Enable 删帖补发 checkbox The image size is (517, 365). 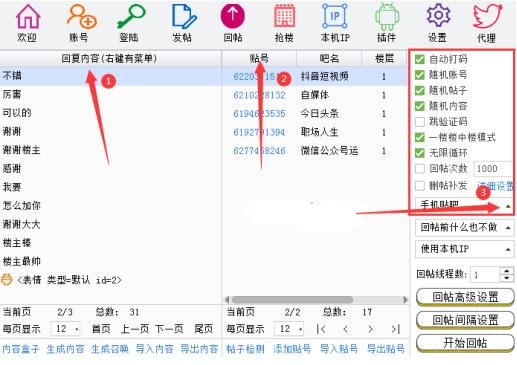click(420, 186)
